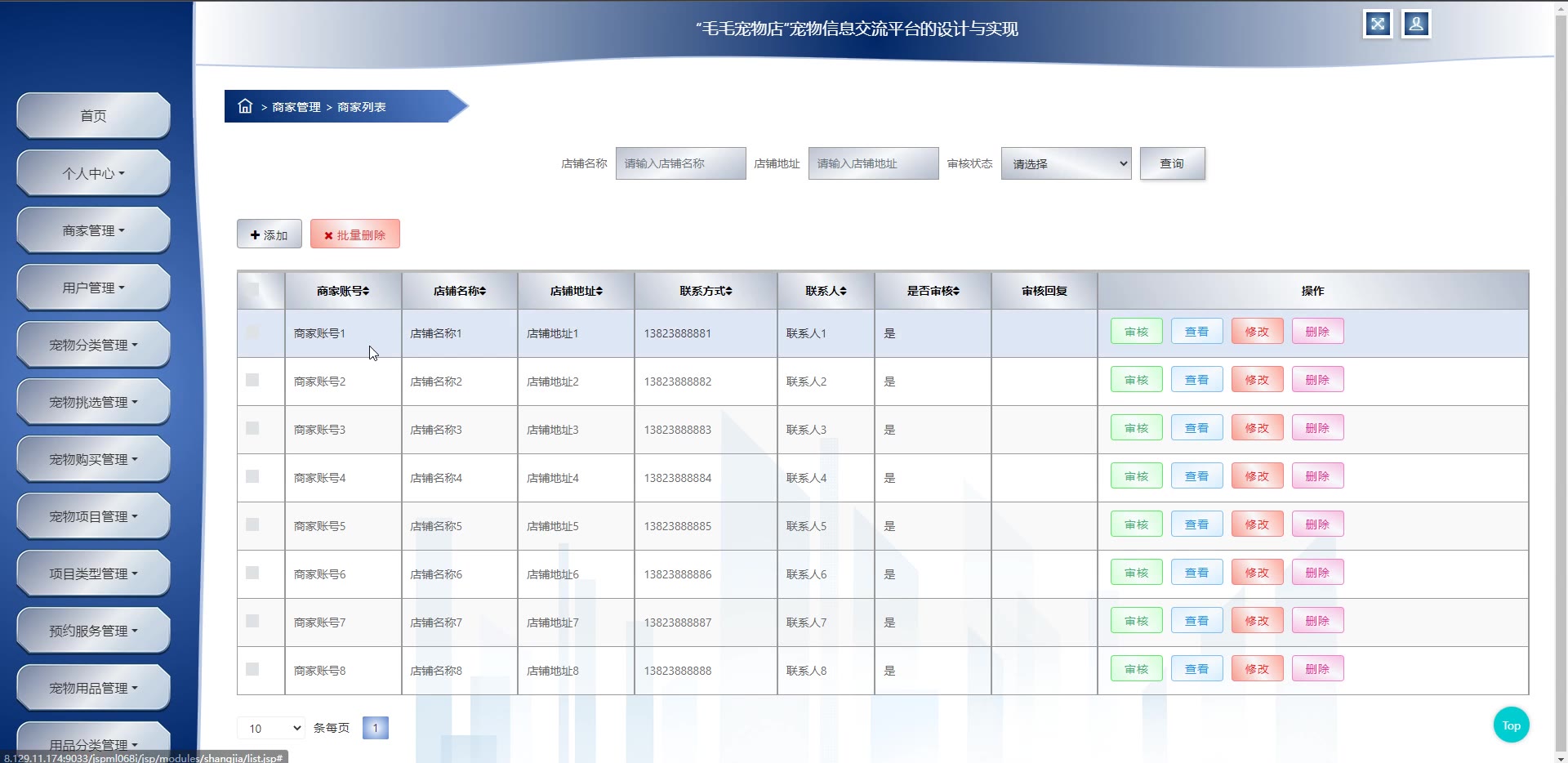Sort table by 联系方式 column

point(706,291)
